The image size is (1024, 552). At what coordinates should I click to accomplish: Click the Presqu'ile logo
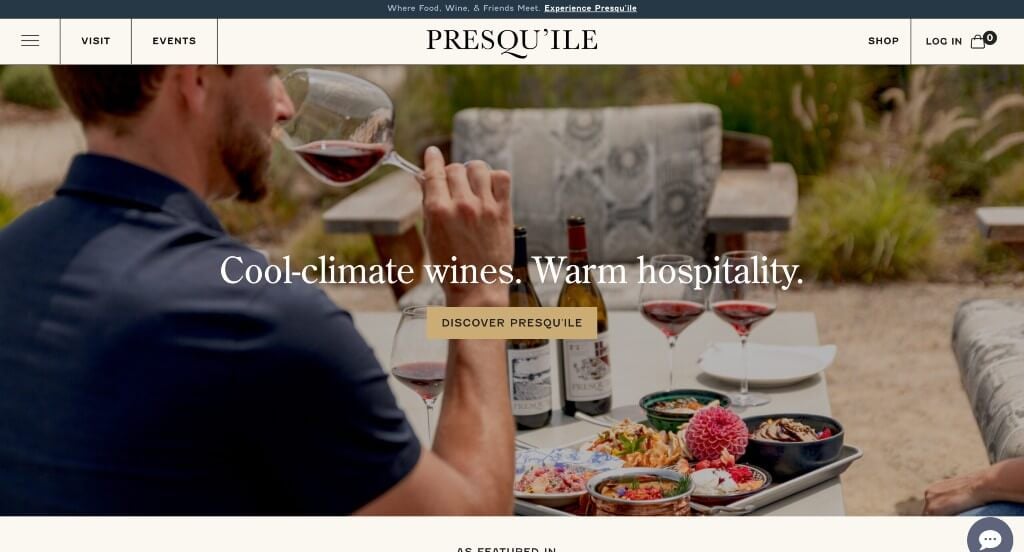click(x=512, y=42)
